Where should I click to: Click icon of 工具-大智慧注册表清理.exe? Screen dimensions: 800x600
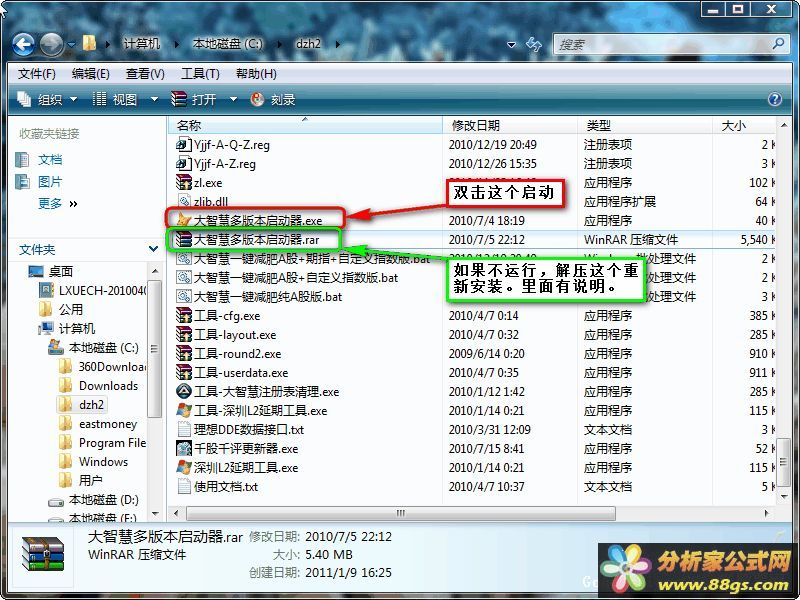click(183, 392)
